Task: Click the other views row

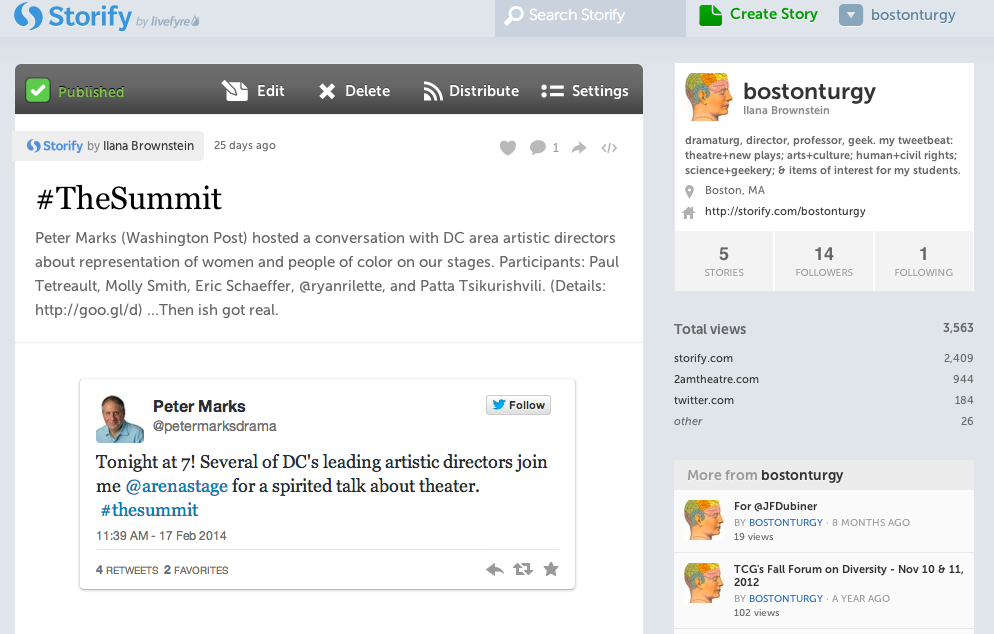Action: pyautogui.click(x=823, y=421)
